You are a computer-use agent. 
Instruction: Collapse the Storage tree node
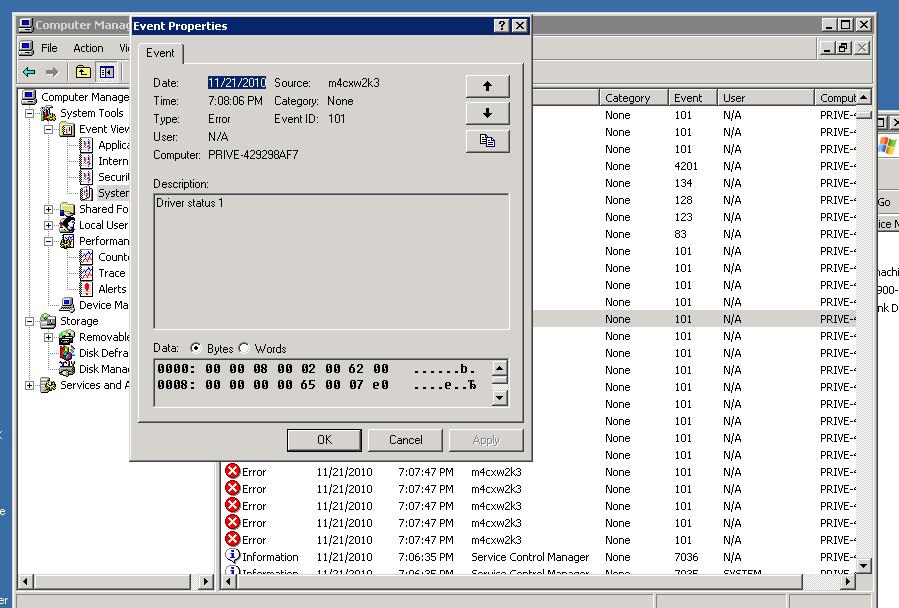30,322
